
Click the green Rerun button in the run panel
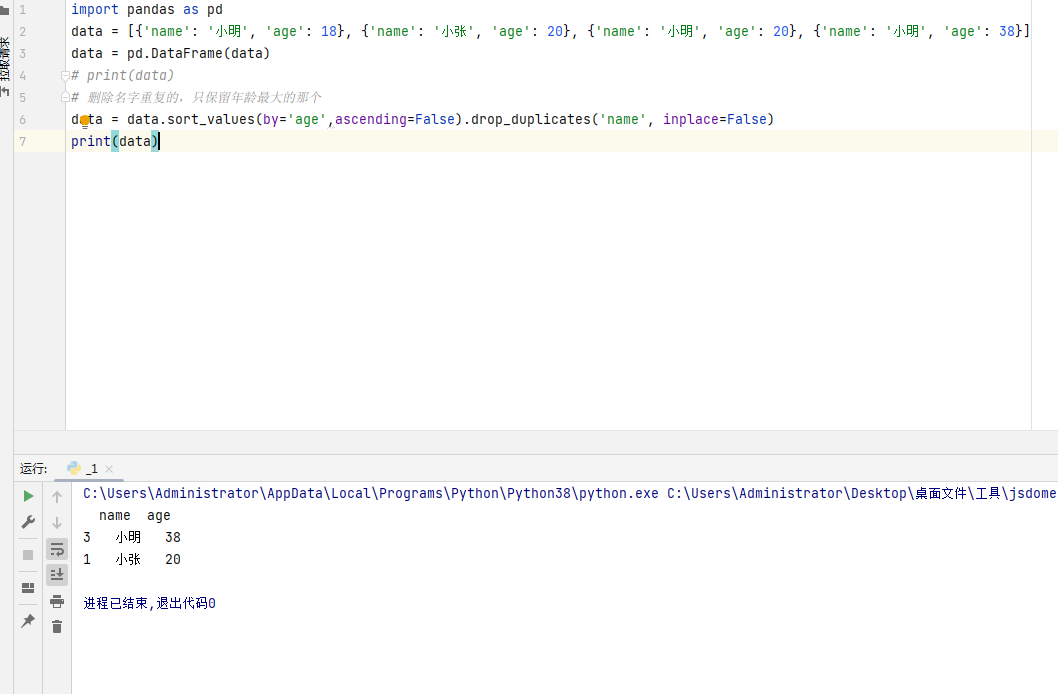[28, 496]
